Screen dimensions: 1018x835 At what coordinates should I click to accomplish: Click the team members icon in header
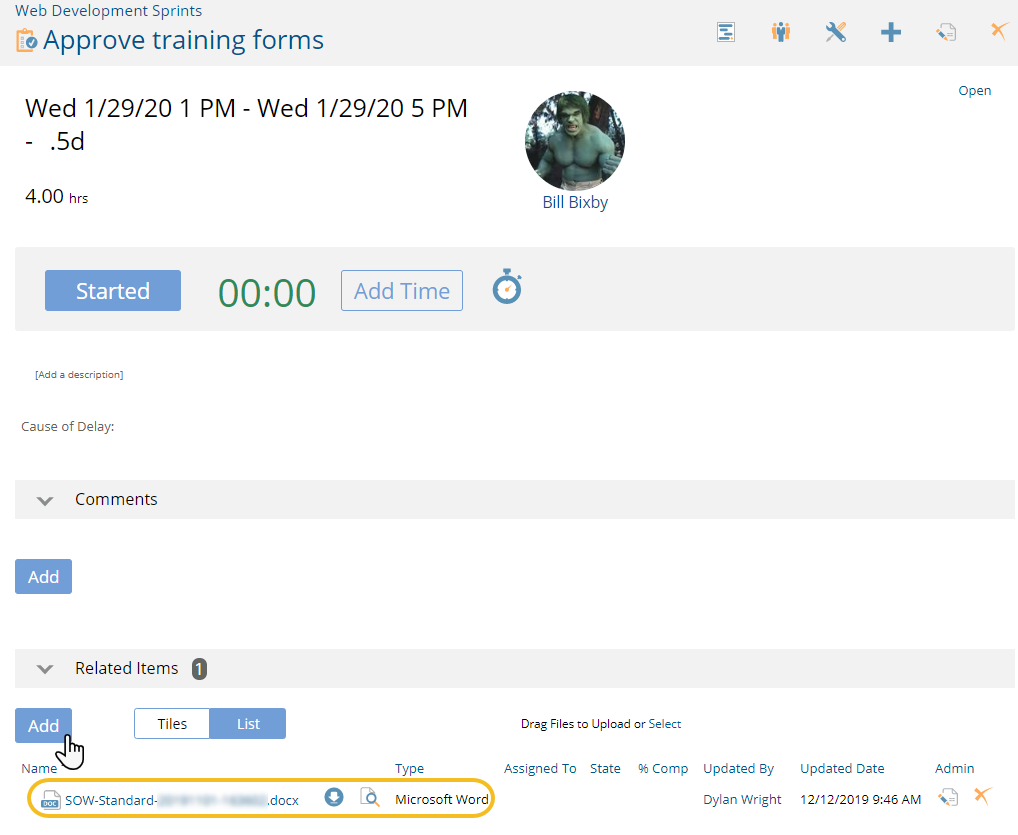tap(780, 32)
